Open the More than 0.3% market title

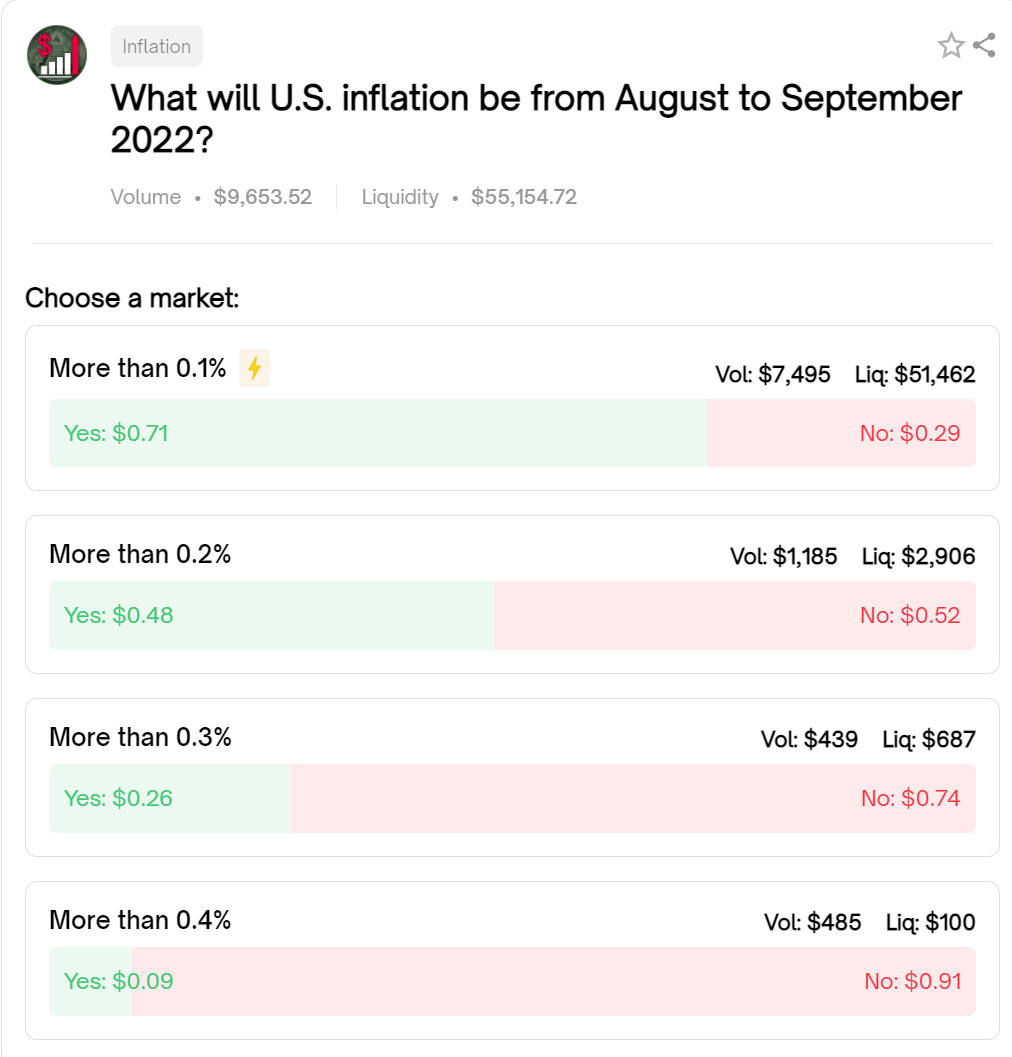tap(140, 737)
